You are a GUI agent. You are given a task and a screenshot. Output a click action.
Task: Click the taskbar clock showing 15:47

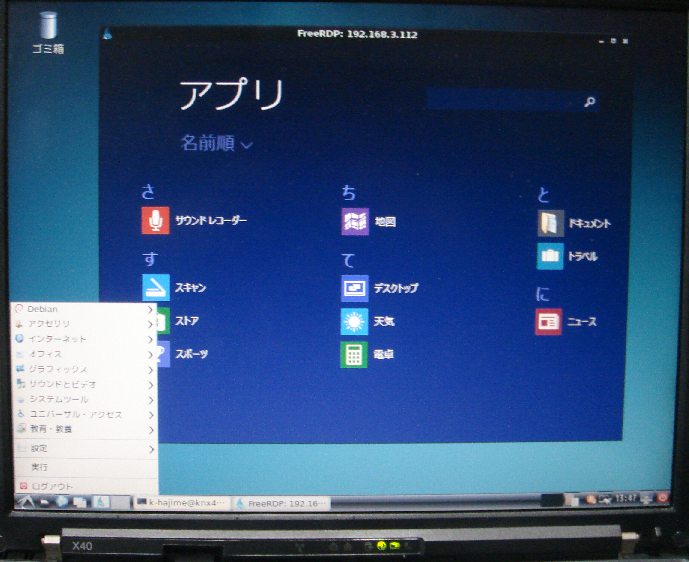pos(626,498)
